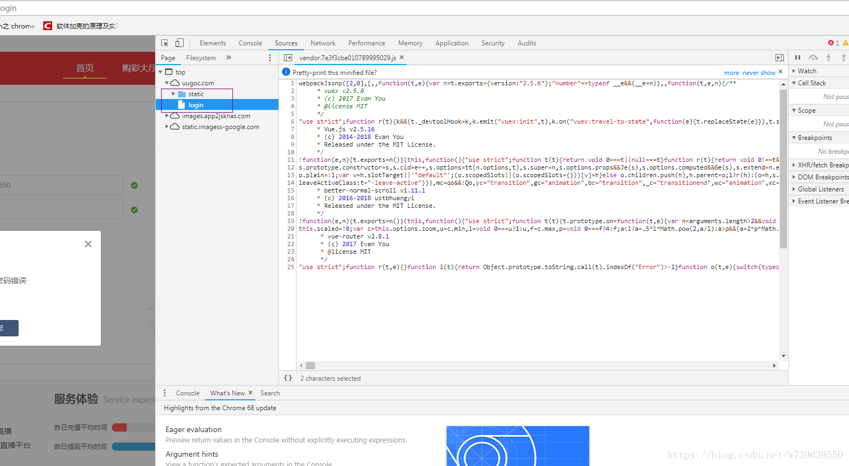Expand the images.app2jsknas.com domain
849x466 pixels.
tap(167, 116)
